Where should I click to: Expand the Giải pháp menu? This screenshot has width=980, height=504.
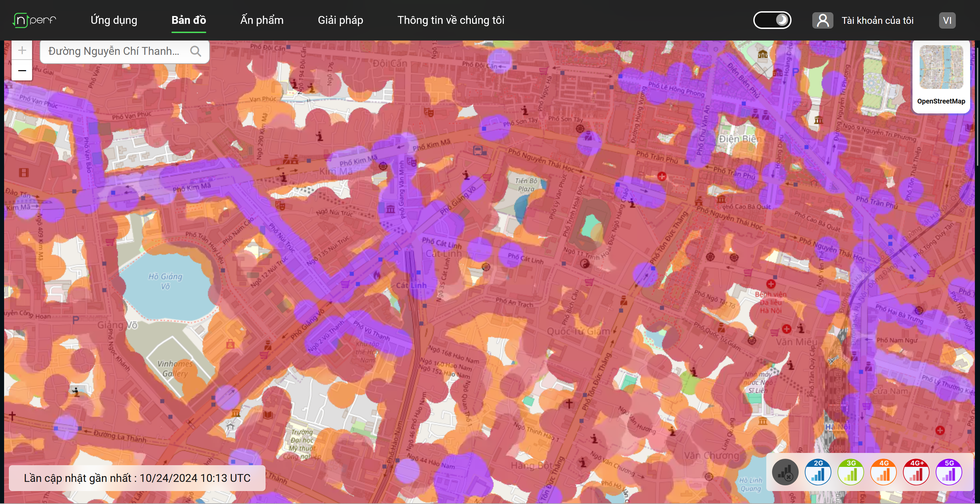click(340, 20)
